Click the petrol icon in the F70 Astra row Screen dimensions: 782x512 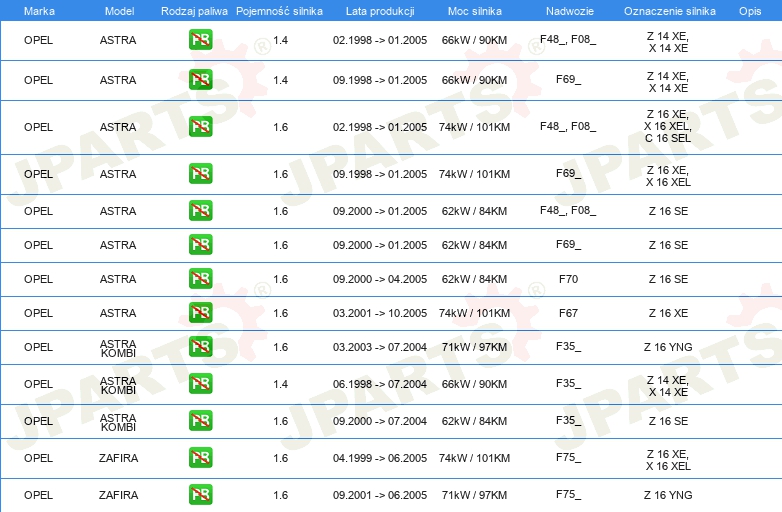pyautogui.click(x=200, y=279)
